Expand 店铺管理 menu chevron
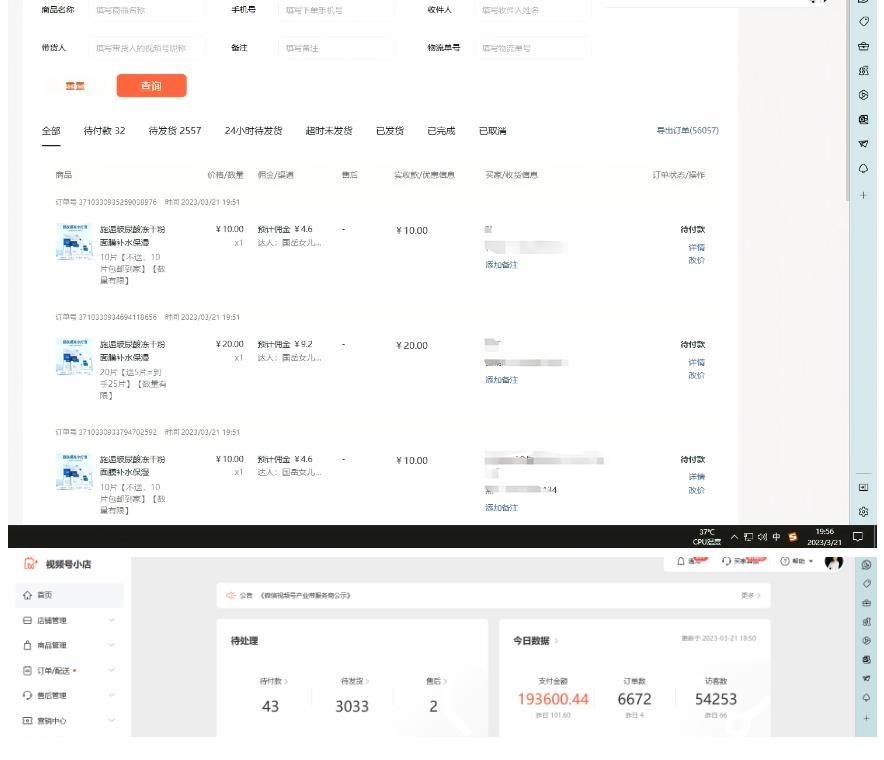884x760 pixels. click(112, 620)
